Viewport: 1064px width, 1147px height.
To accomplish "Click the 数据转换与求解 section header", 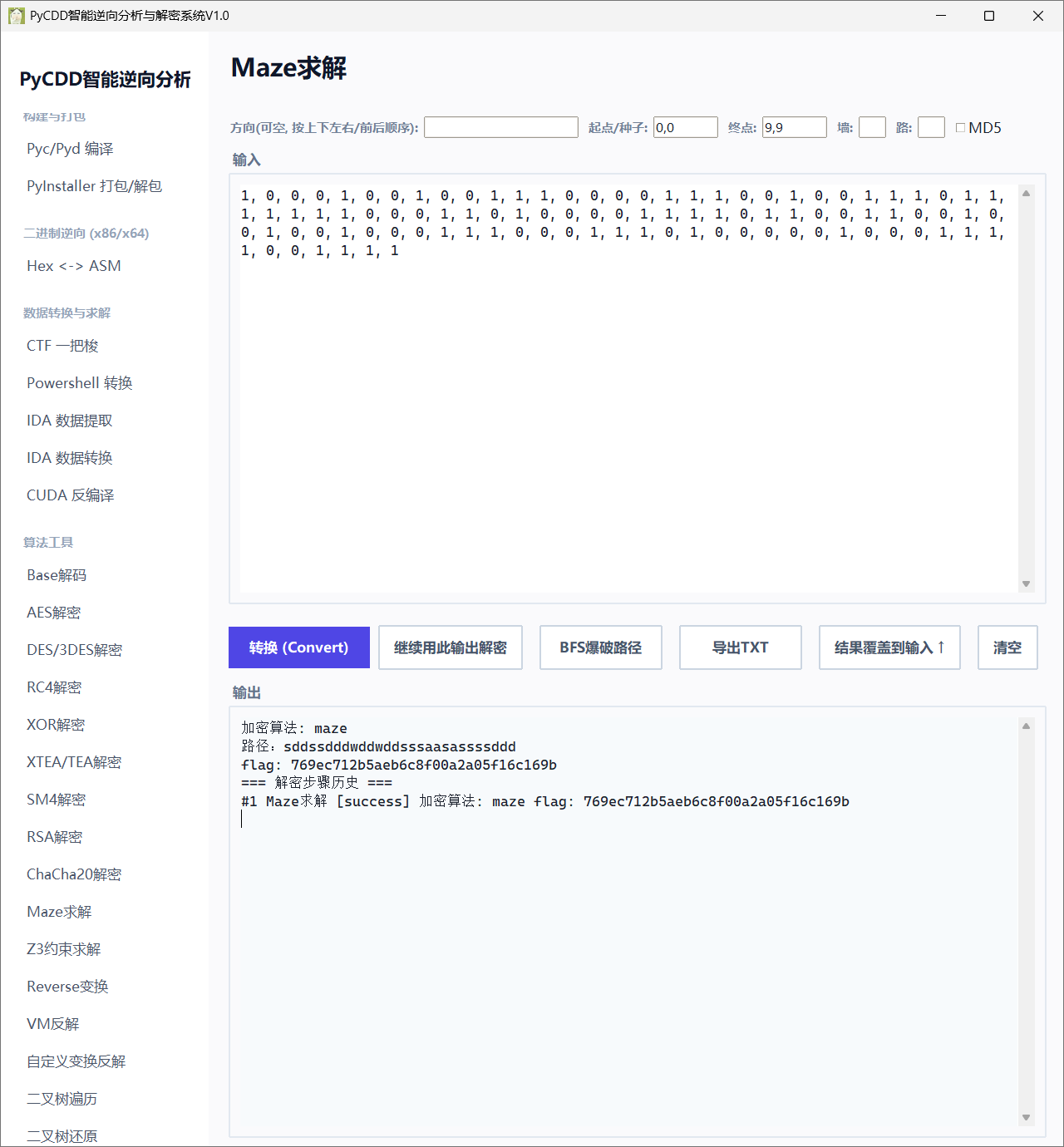I will pos(66,313).
